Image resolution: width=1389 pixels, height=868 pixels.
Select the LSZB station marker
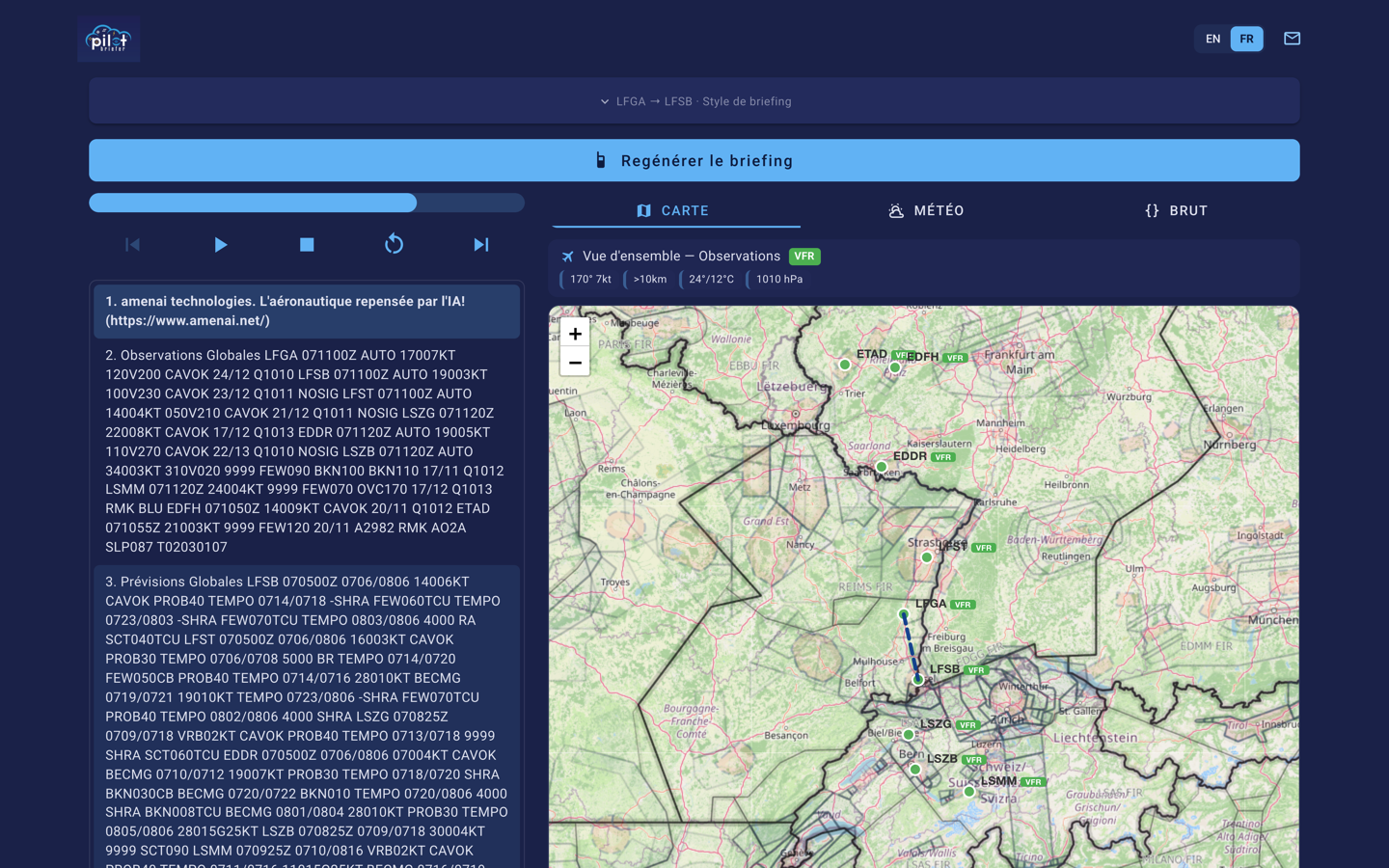click(915, 770)
